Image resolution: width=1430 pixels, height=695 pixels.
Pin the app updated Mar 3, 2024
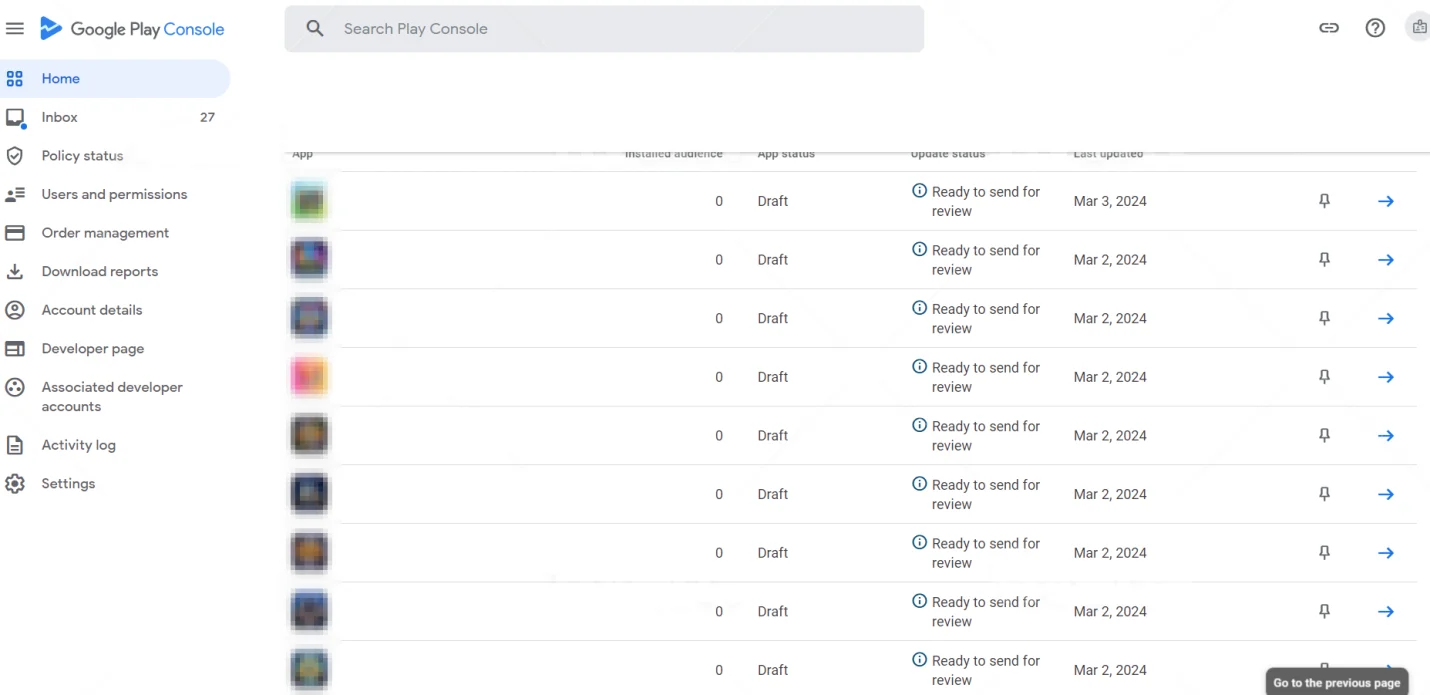click(x=1324, y=201)
